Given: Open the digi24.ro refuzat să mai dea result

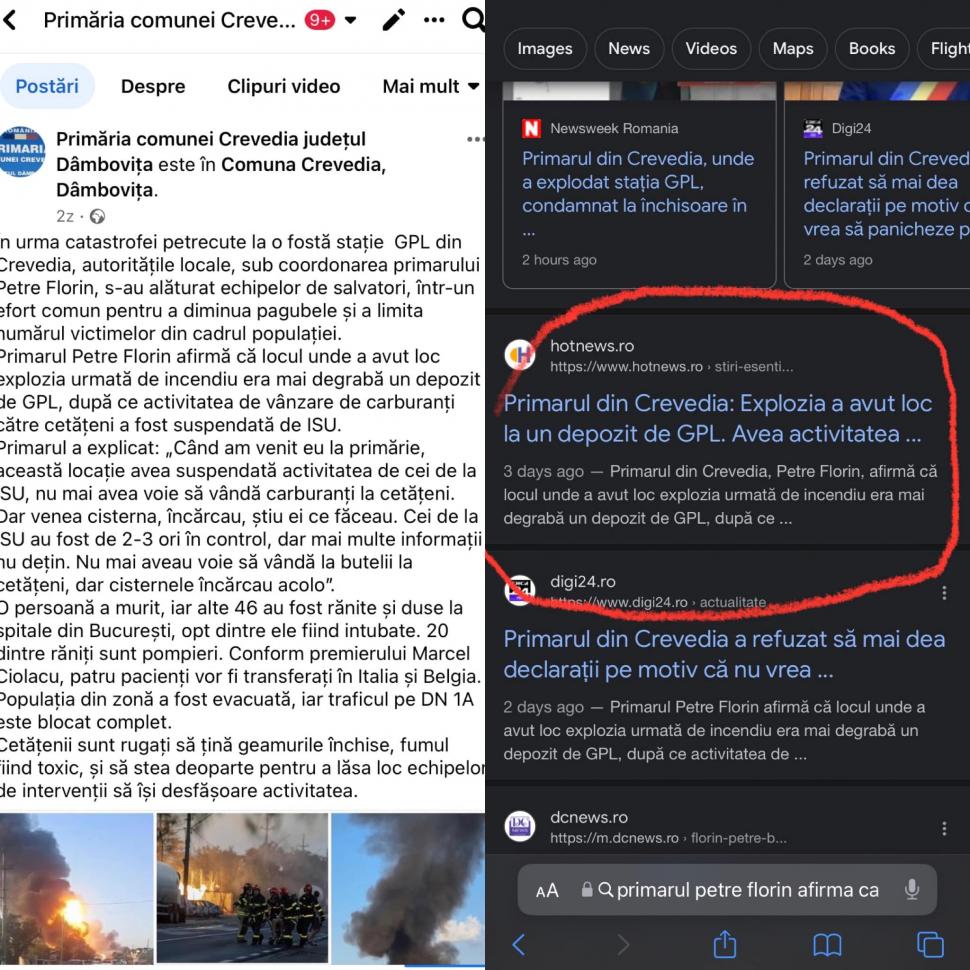Looking at the screenshot, I should pyautogui.click(x=724, y=654).
